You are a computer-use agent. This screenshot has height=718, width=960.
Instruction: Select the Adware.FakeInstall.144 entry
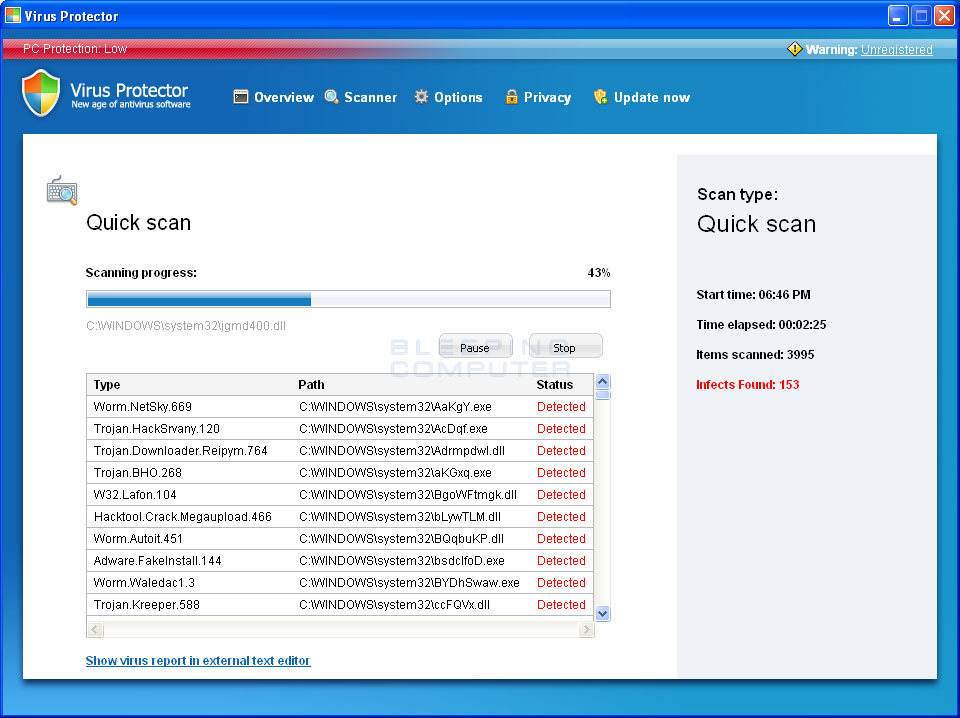[x=340, y=561]
